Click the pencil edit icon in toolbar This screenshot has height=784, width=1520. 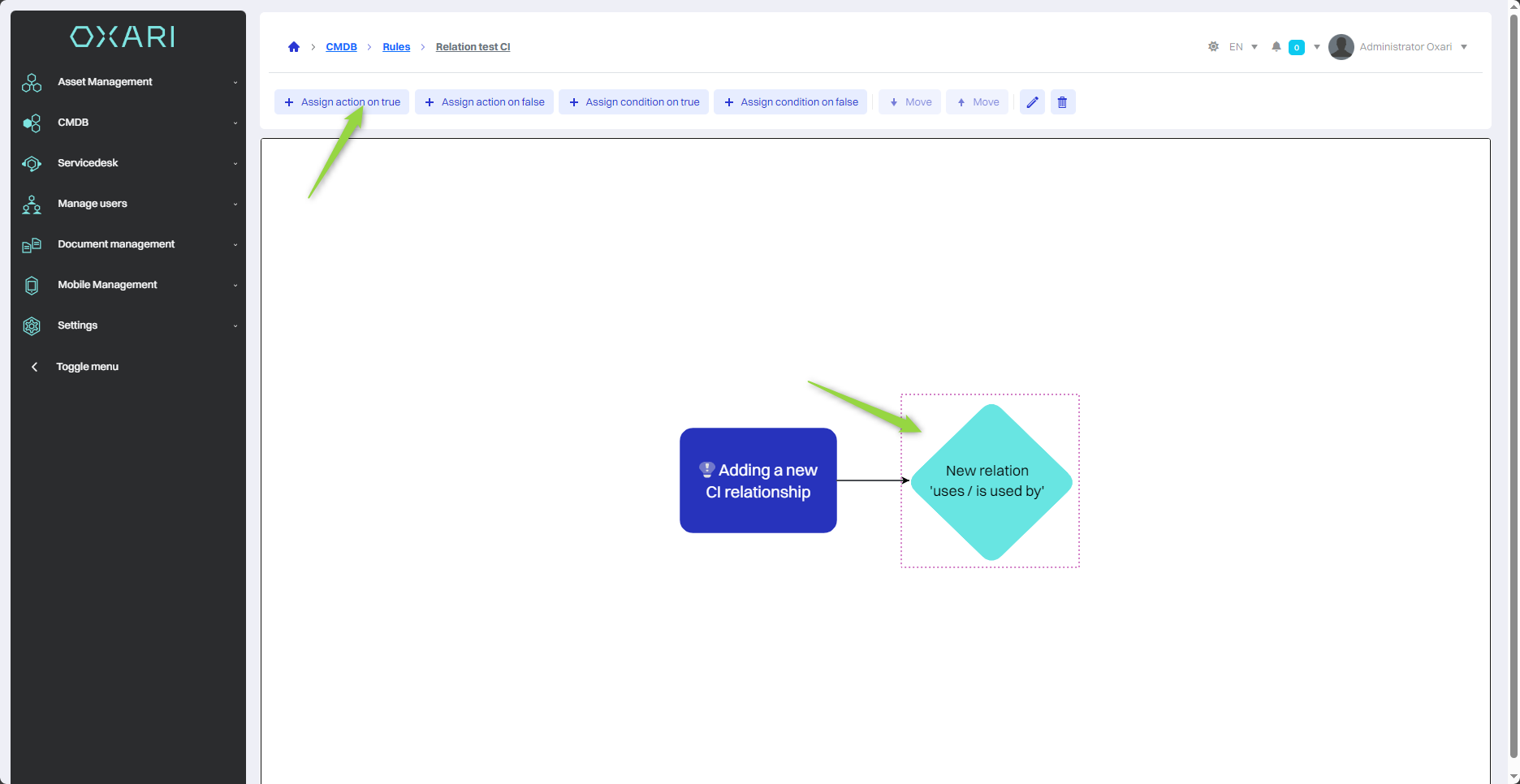click(1032, 102)
